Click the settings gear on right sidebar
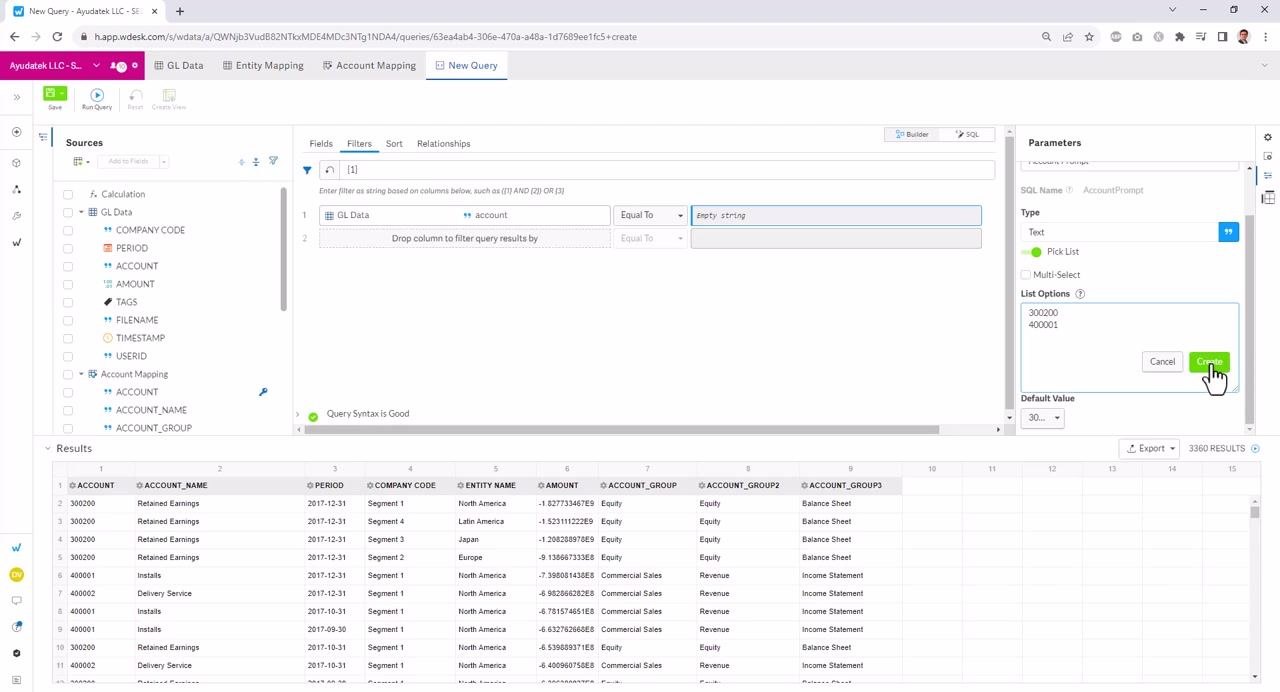1280x692 pixels. click(x=1268, y=138)
